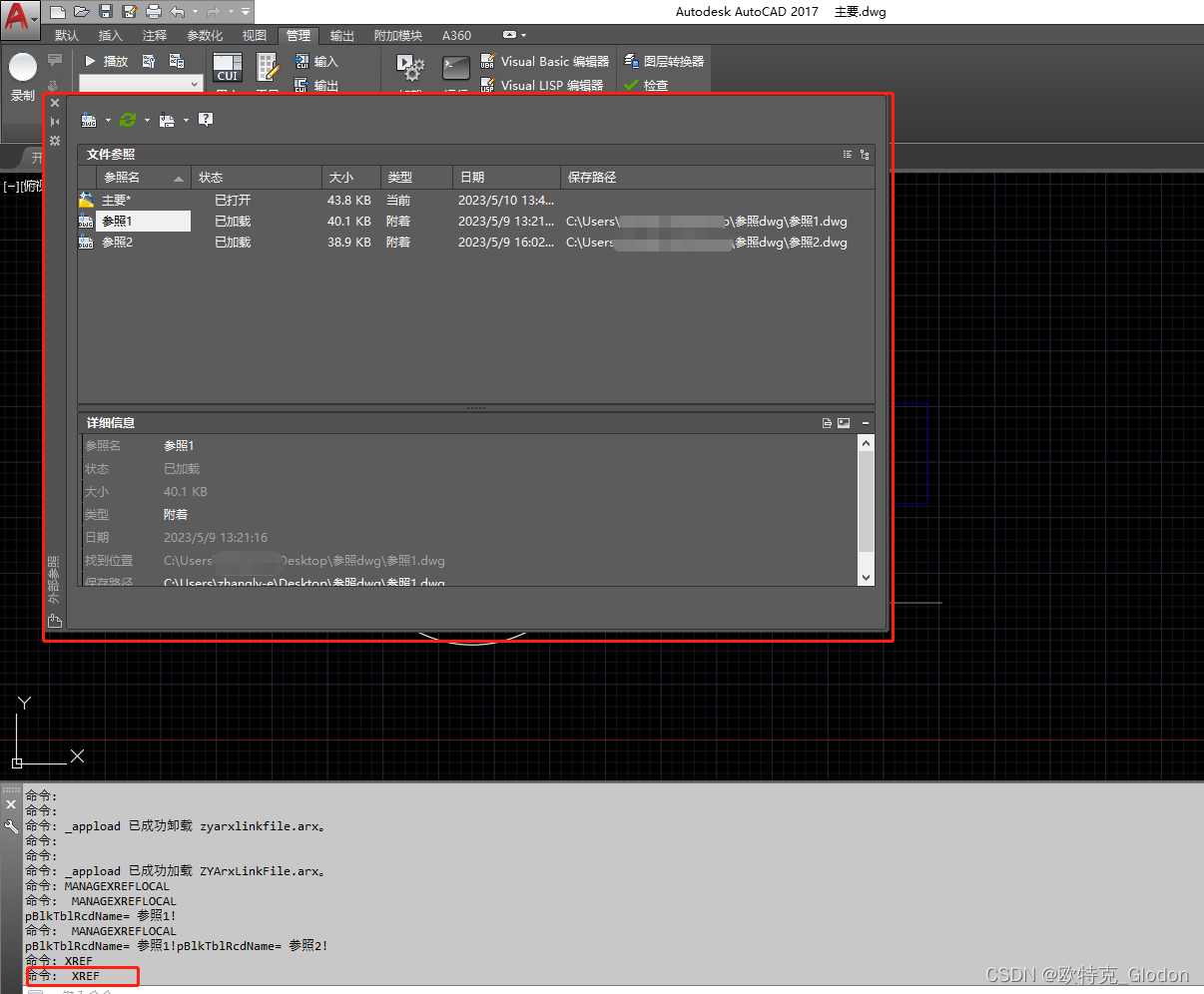Screen dimensions: 1204x994
Task: Switch to the 视图 ribbon tab
Action: coord(255,35)
